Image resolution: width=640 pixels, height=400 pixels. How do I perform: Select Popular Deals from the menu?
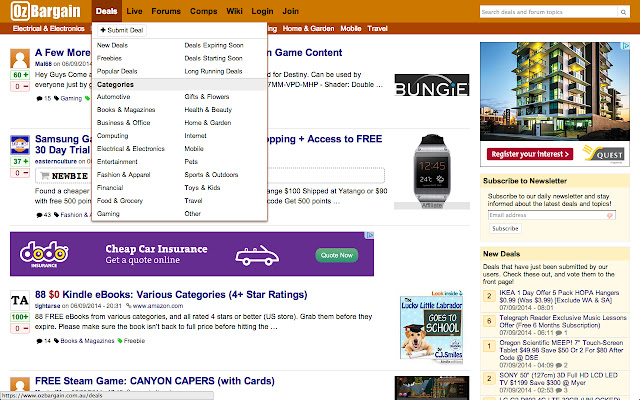pyautogui.click(x=117, y=71)
